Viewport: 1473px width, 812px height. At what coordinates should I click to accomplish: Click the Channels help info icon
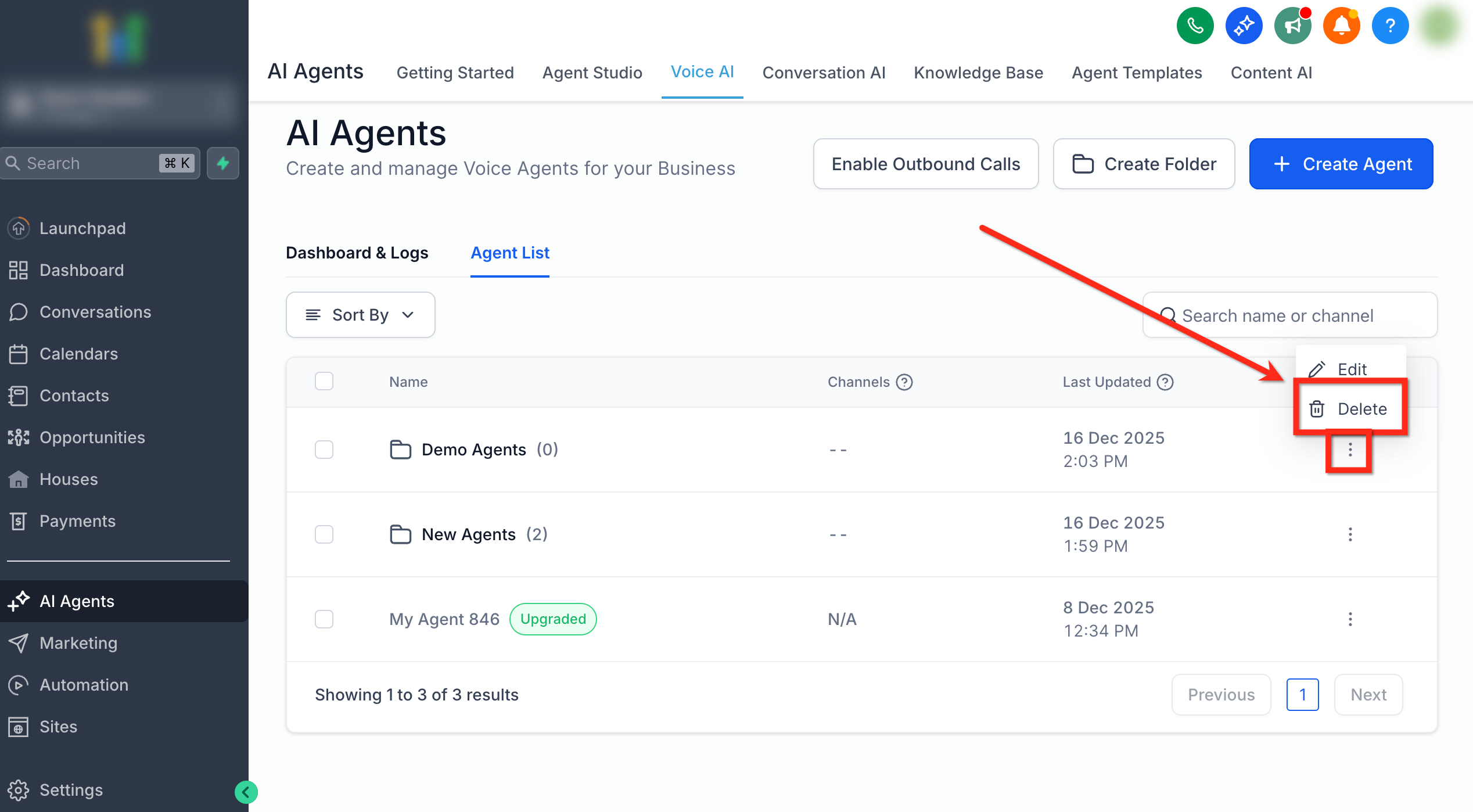(904, 382)
